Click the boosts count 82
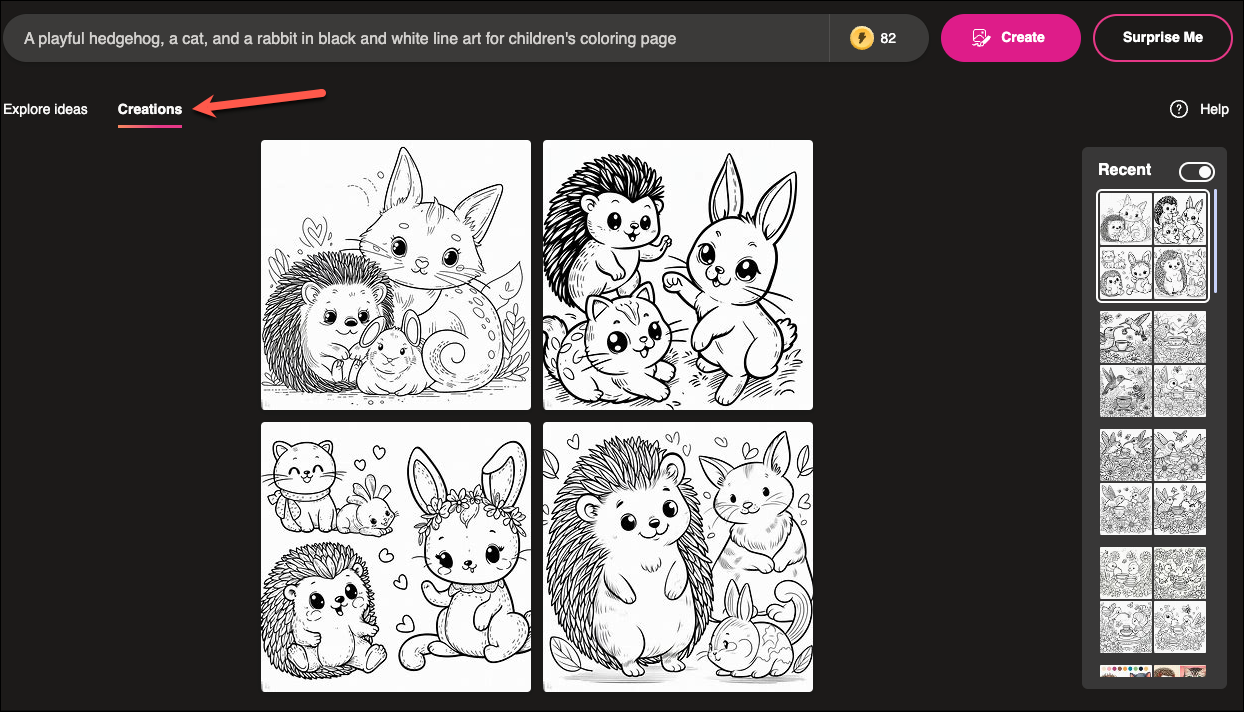Image resolution: width=1244 pixels, height=712 pixels. point(888,38)
